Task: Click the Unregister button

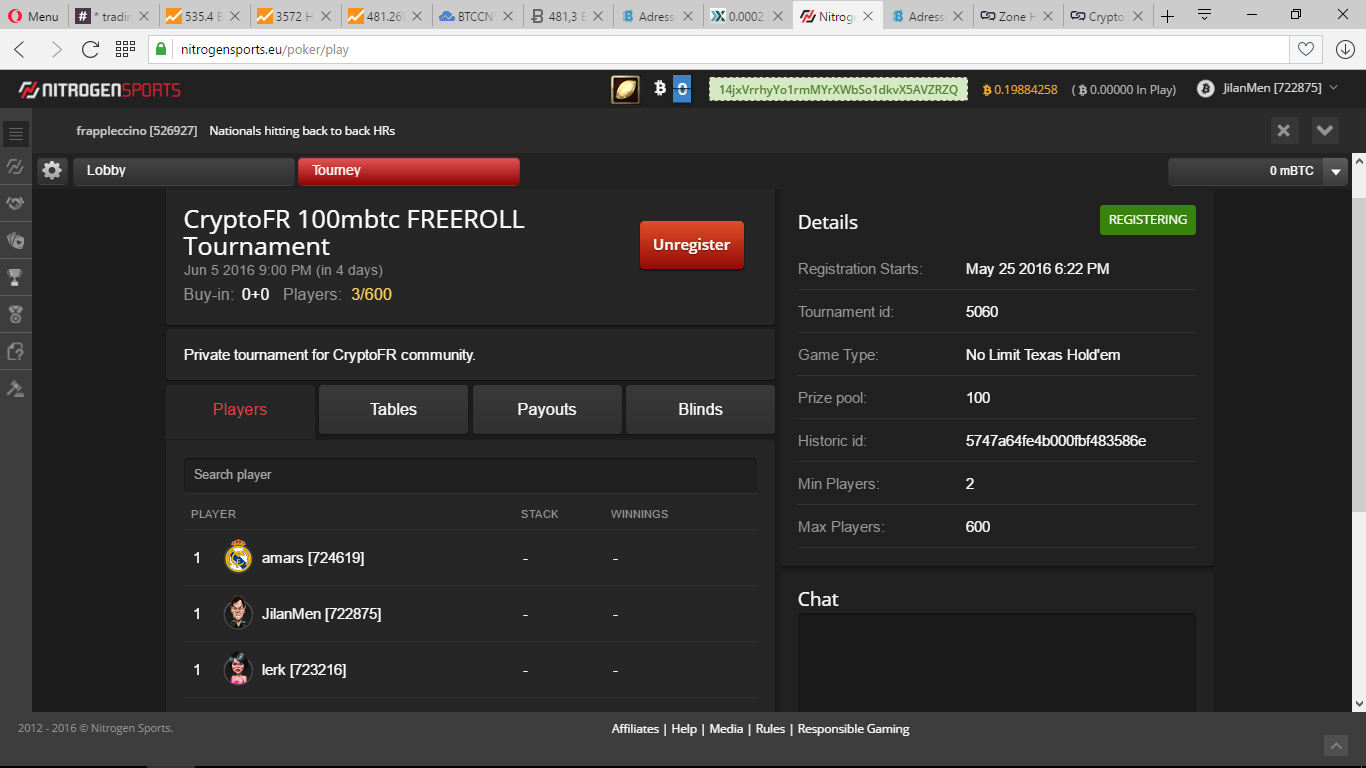Action: [692, 245]
